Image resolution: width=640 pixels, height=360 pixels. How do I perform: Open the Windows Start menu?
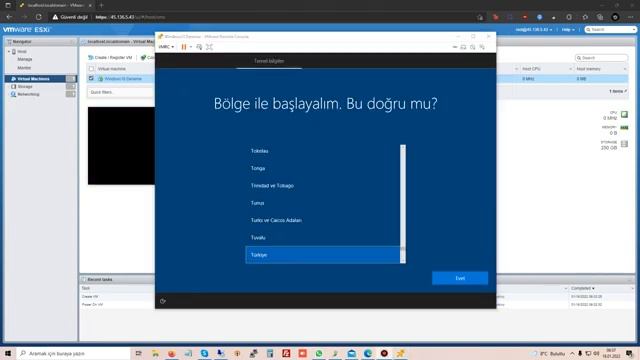(x=8, y=353)
